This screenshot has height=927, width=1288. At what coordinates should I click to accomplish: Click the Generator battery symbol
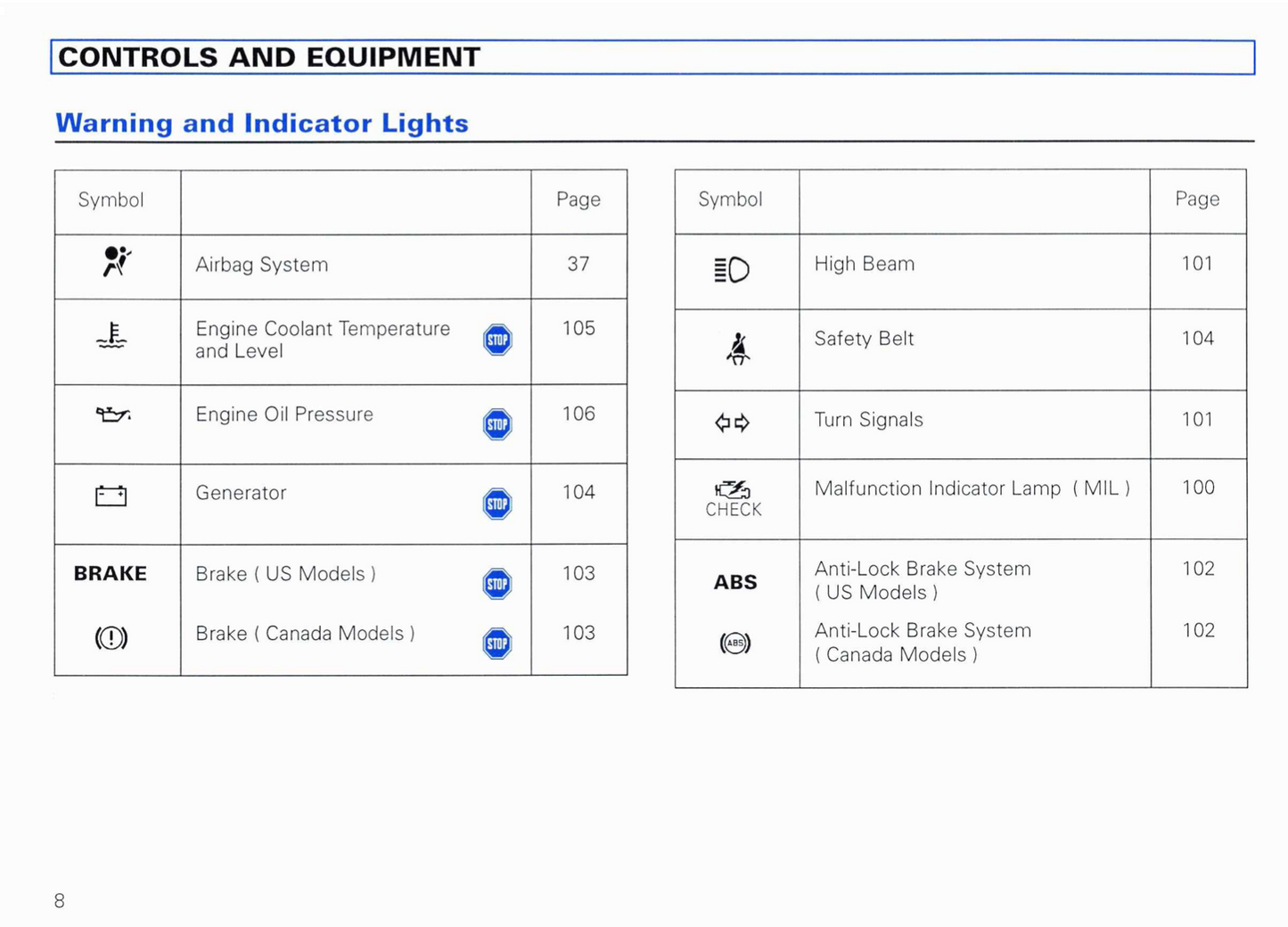(x=111, y=496)
